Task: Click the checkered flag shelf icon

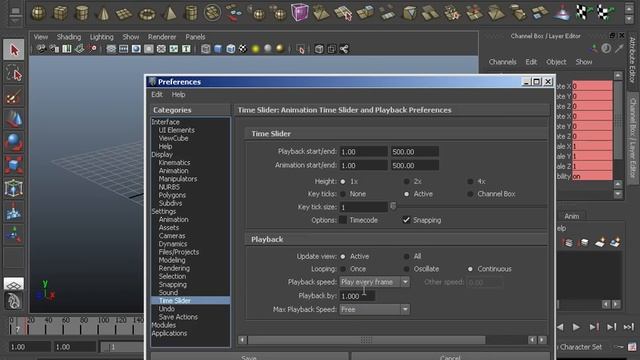Action: pos(584,12)
